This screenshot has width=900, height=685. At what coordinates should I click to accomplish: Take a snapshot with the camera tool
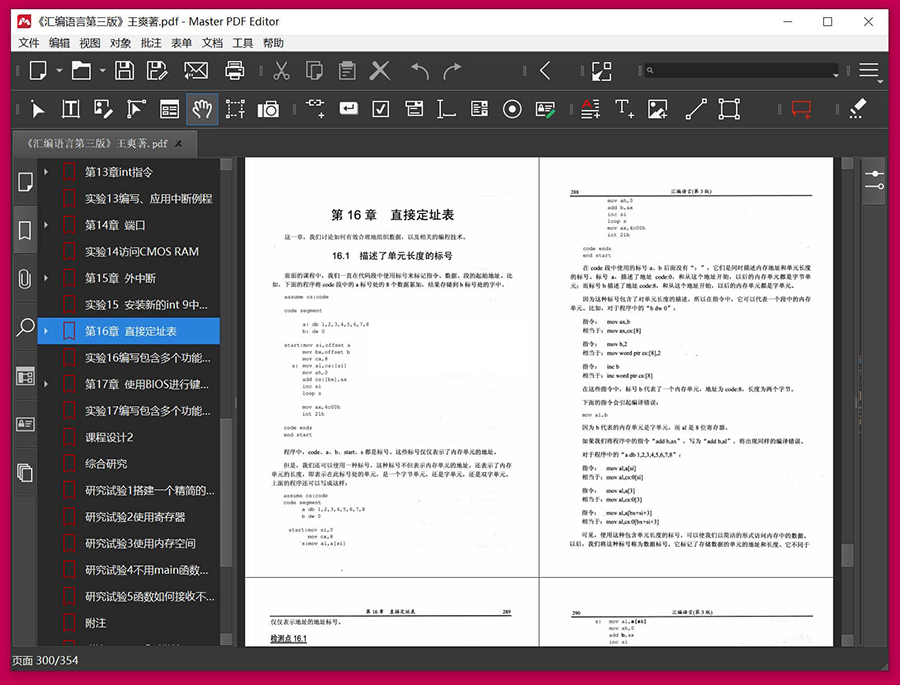[x=268, y=109]
